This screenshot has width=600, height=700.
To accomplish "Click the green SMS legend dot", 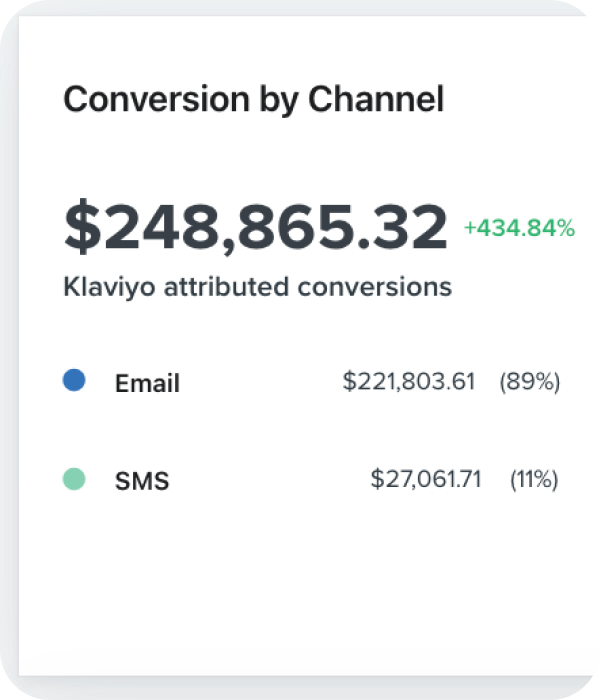I will (73, 479).
